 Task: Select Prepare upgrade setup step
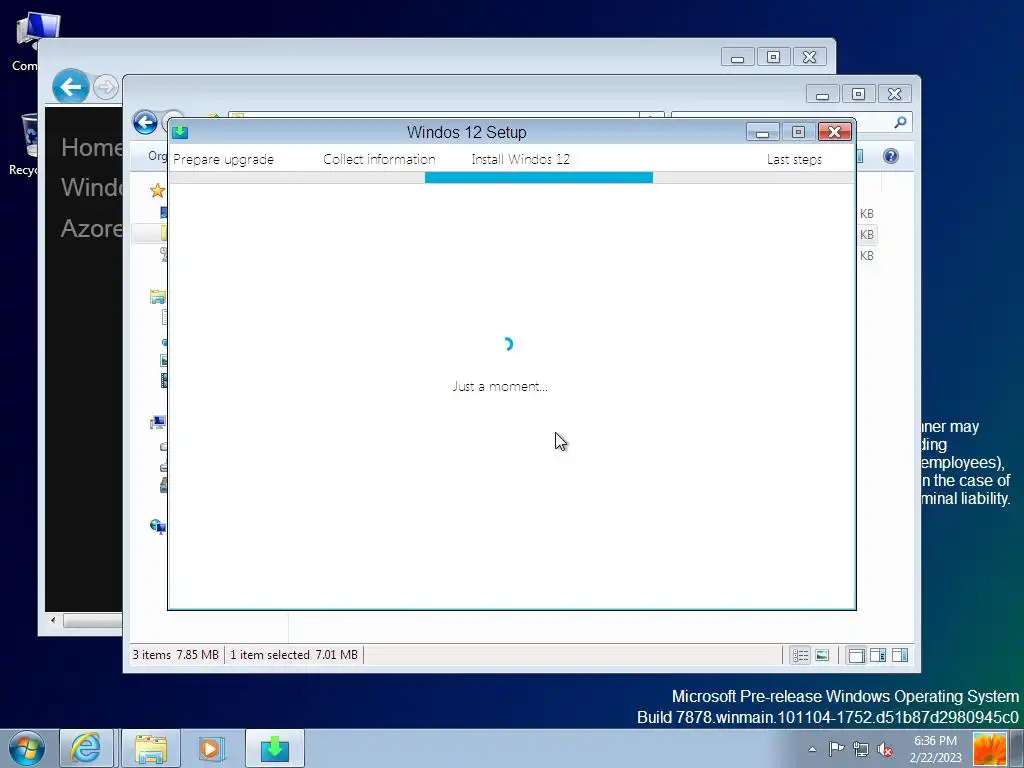tap(223, 159)
